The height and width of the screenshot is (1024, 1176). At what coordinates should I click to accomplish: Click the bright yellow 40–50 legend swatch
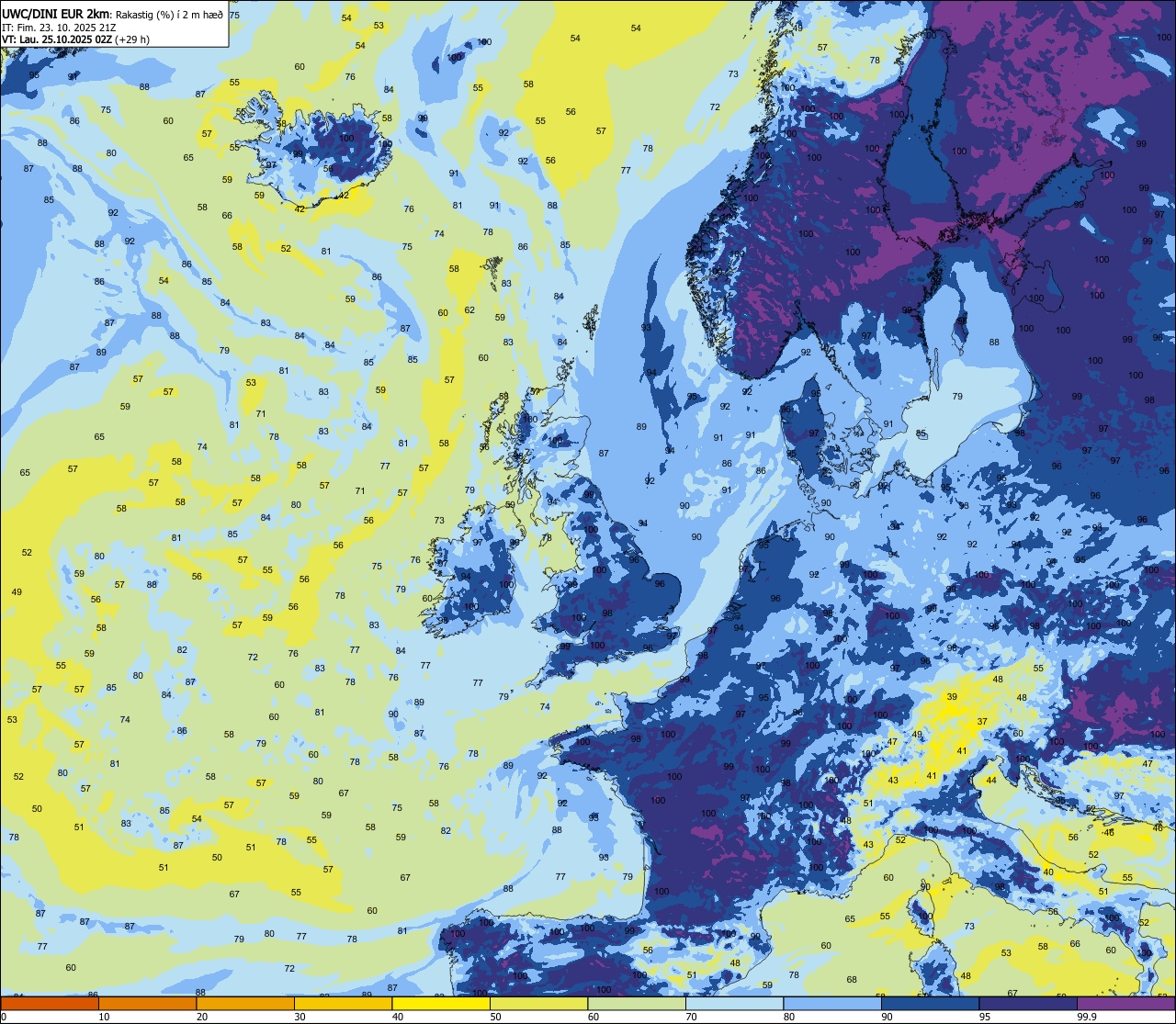tap(441, 1003)
